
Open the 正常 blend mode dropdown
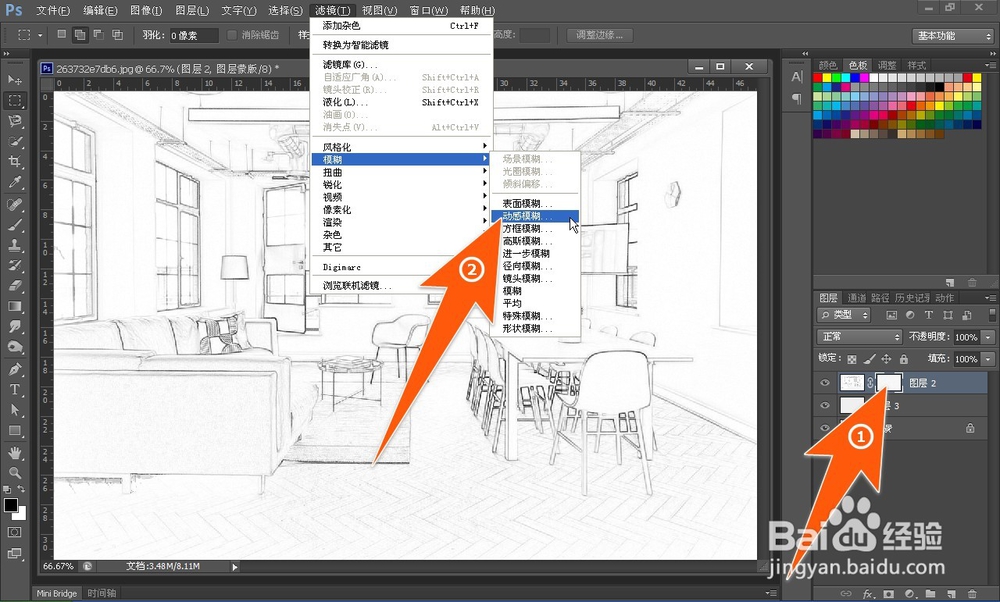pos(859,337)
